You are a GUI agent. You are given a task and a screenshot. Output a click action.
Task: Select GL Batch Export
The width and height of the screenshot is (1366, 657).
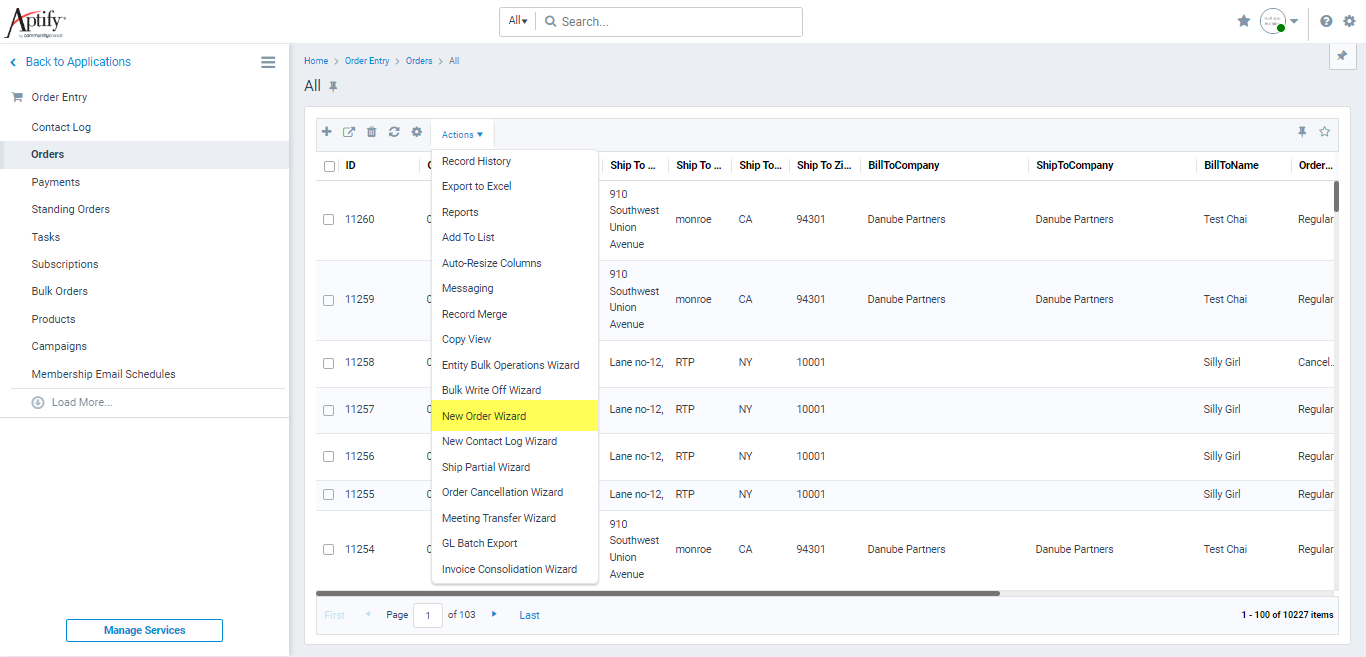480,543
